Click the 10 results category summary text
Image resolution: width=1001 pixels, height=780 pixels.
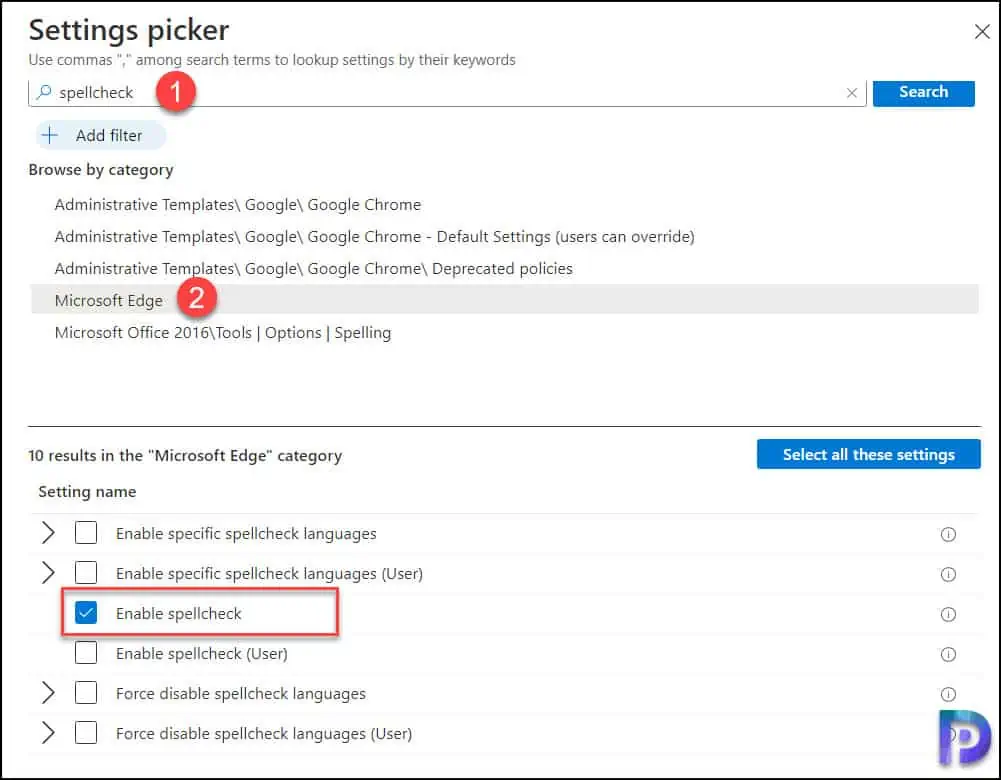pos(185,456)
